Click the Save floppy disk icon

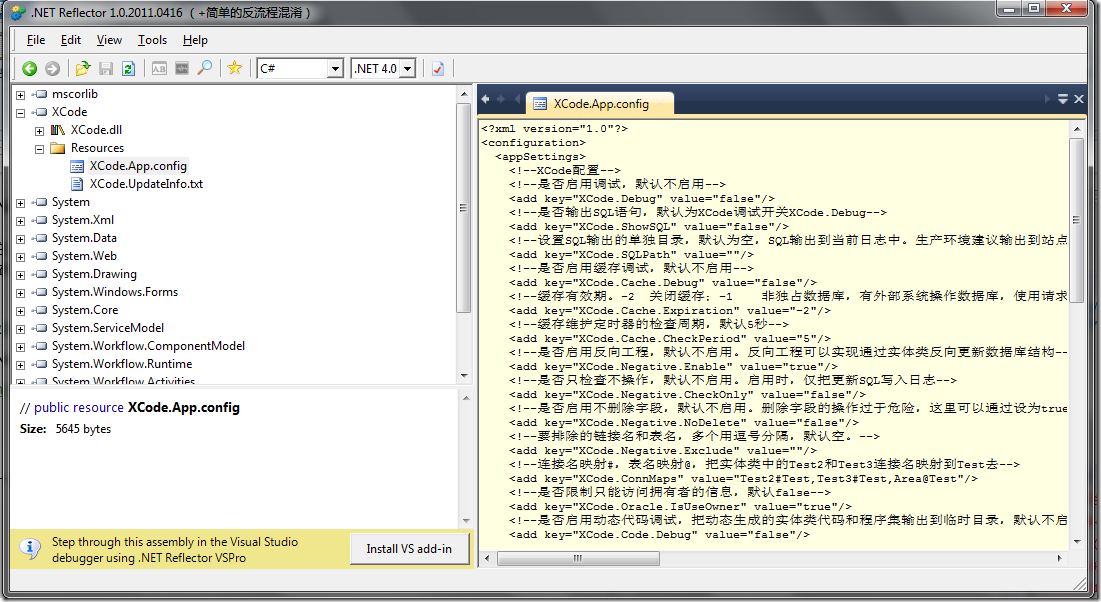coord(106,68)
